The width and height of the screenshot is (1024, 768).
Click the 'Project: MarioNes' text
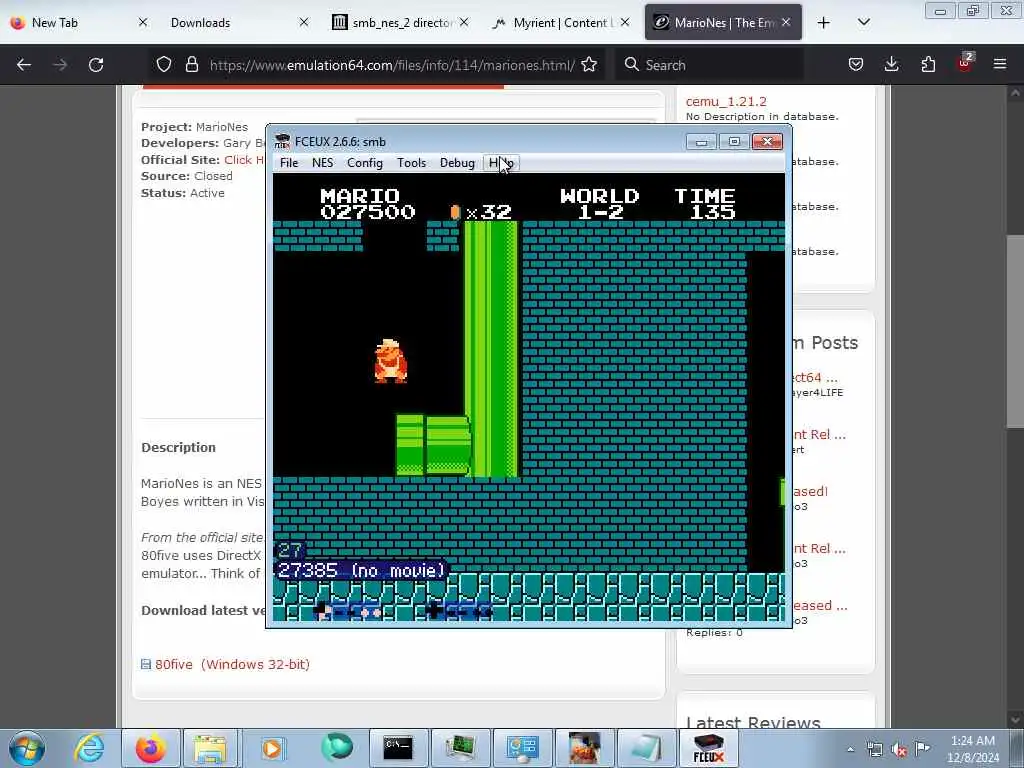pyautogui.click(x=195, y=127)
